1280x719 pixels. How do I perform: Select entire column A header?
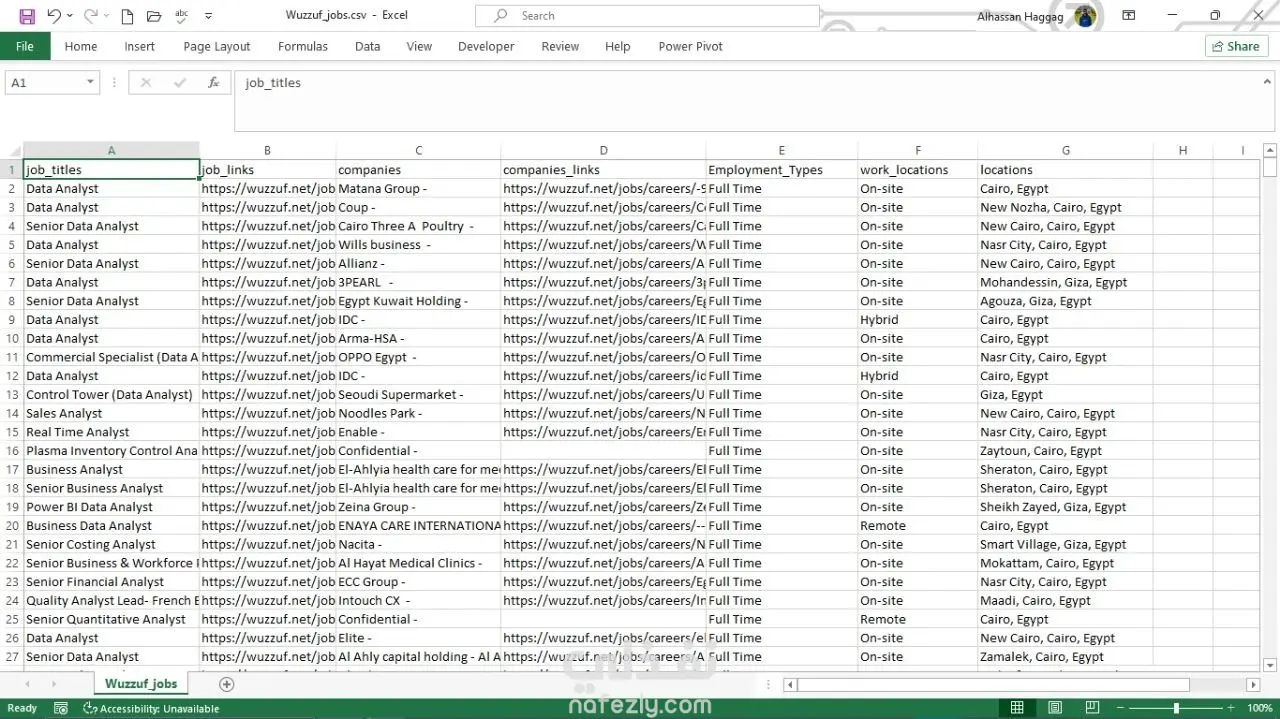111,150
